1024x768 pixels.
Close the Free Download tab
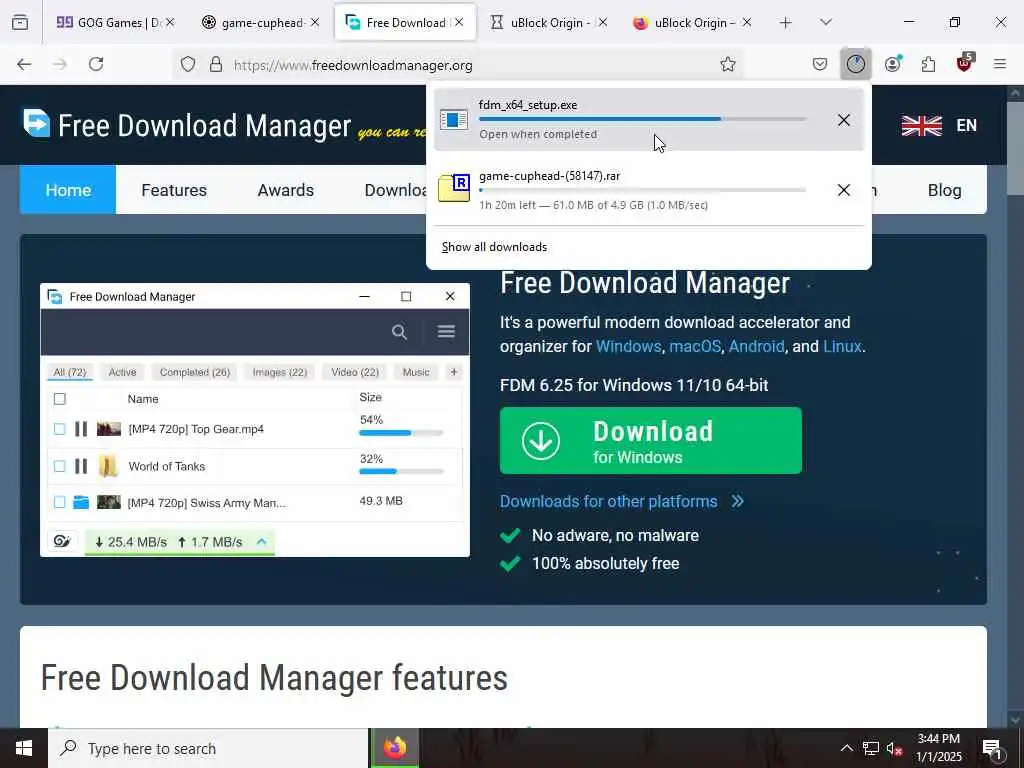point(459,23)
